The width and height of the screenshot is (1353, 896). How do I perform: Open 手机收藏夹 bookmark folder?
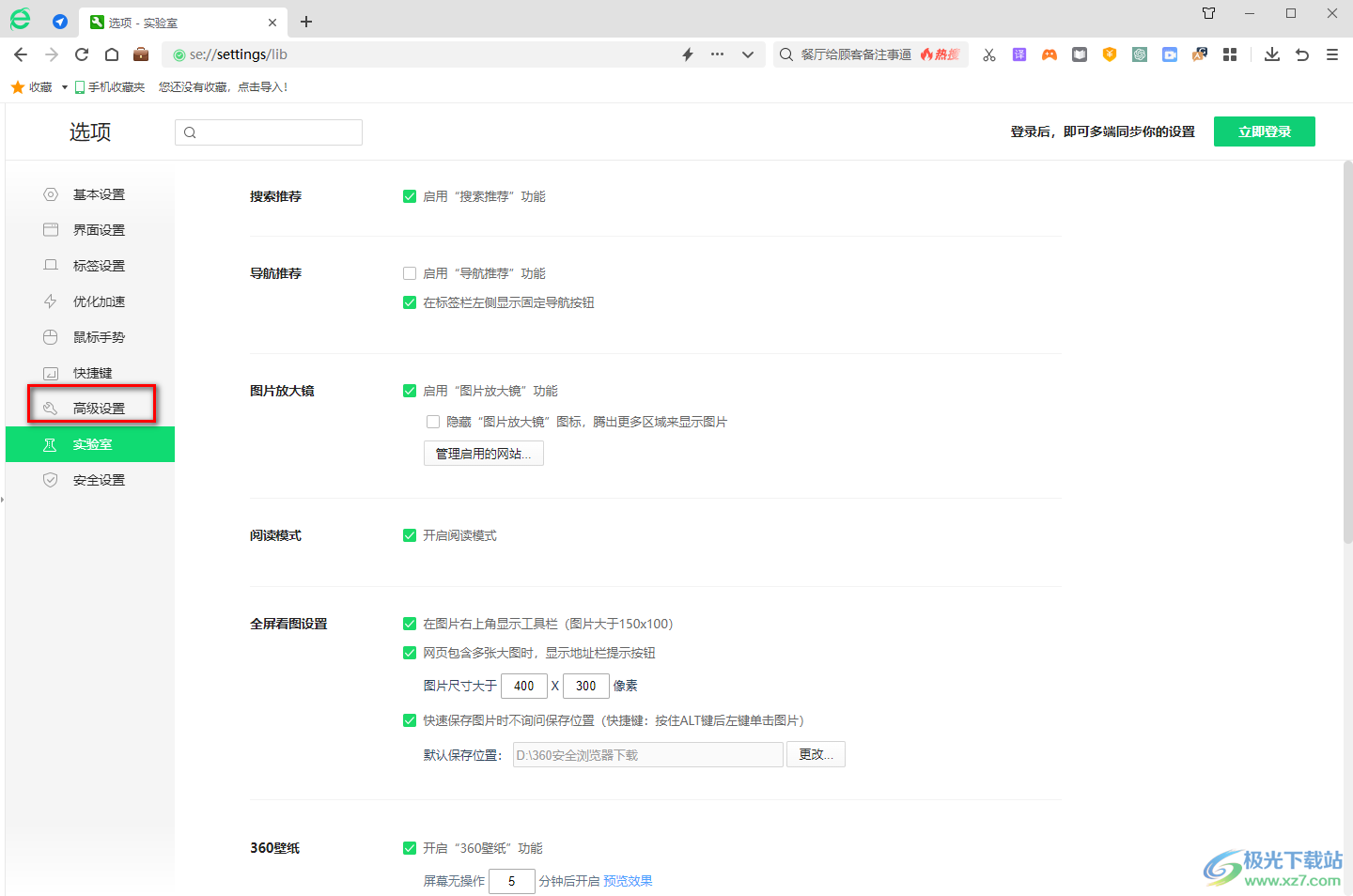[110, 87]
